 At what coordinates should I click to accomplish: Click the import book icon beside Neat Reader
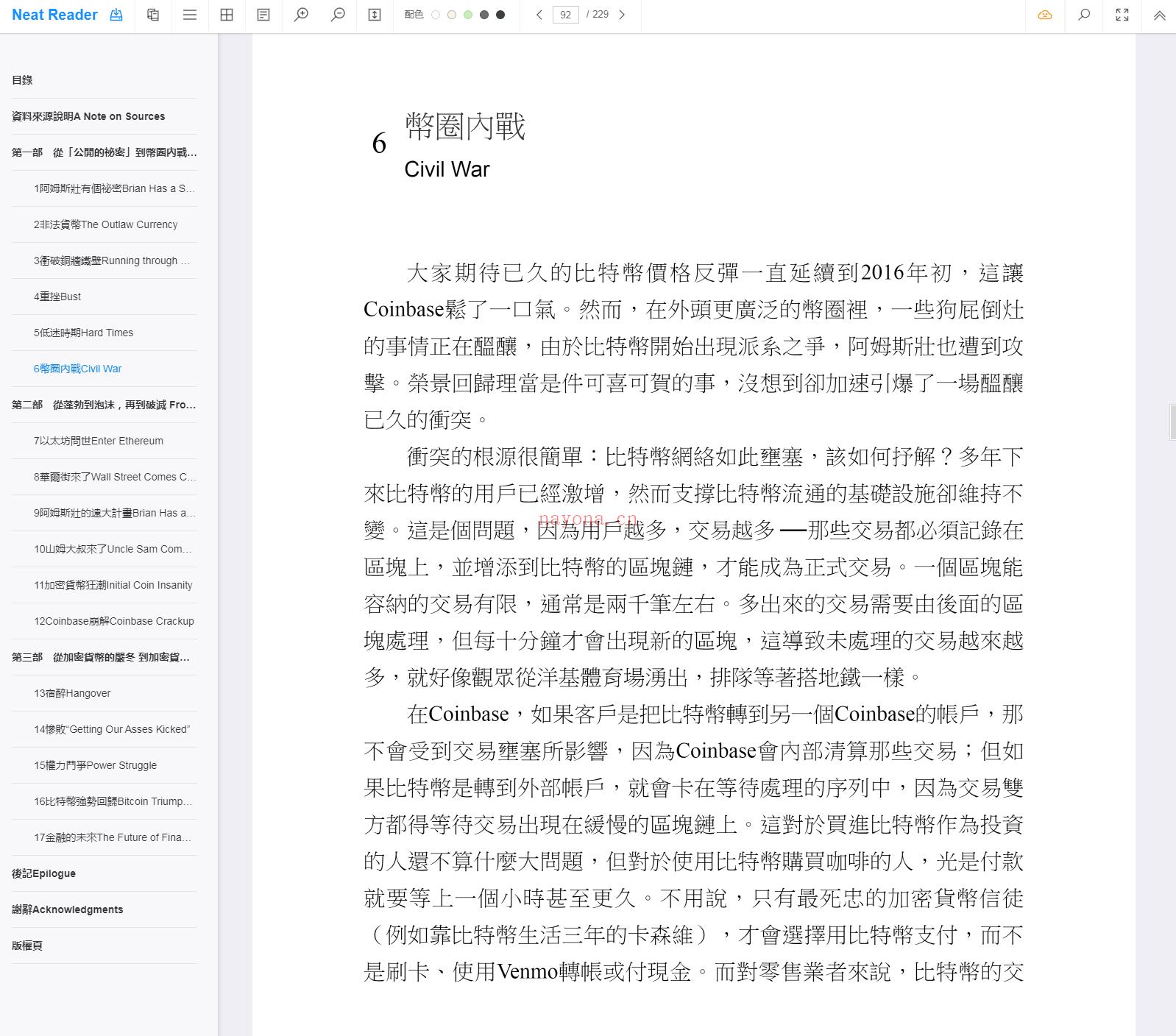click(x=116, y=15)
